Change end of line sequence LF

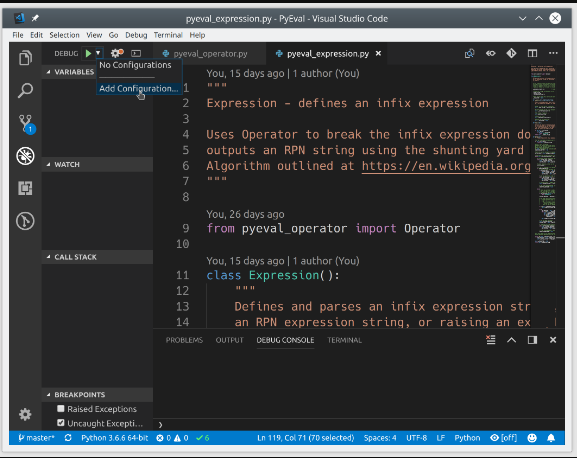(x=440, y=438)
